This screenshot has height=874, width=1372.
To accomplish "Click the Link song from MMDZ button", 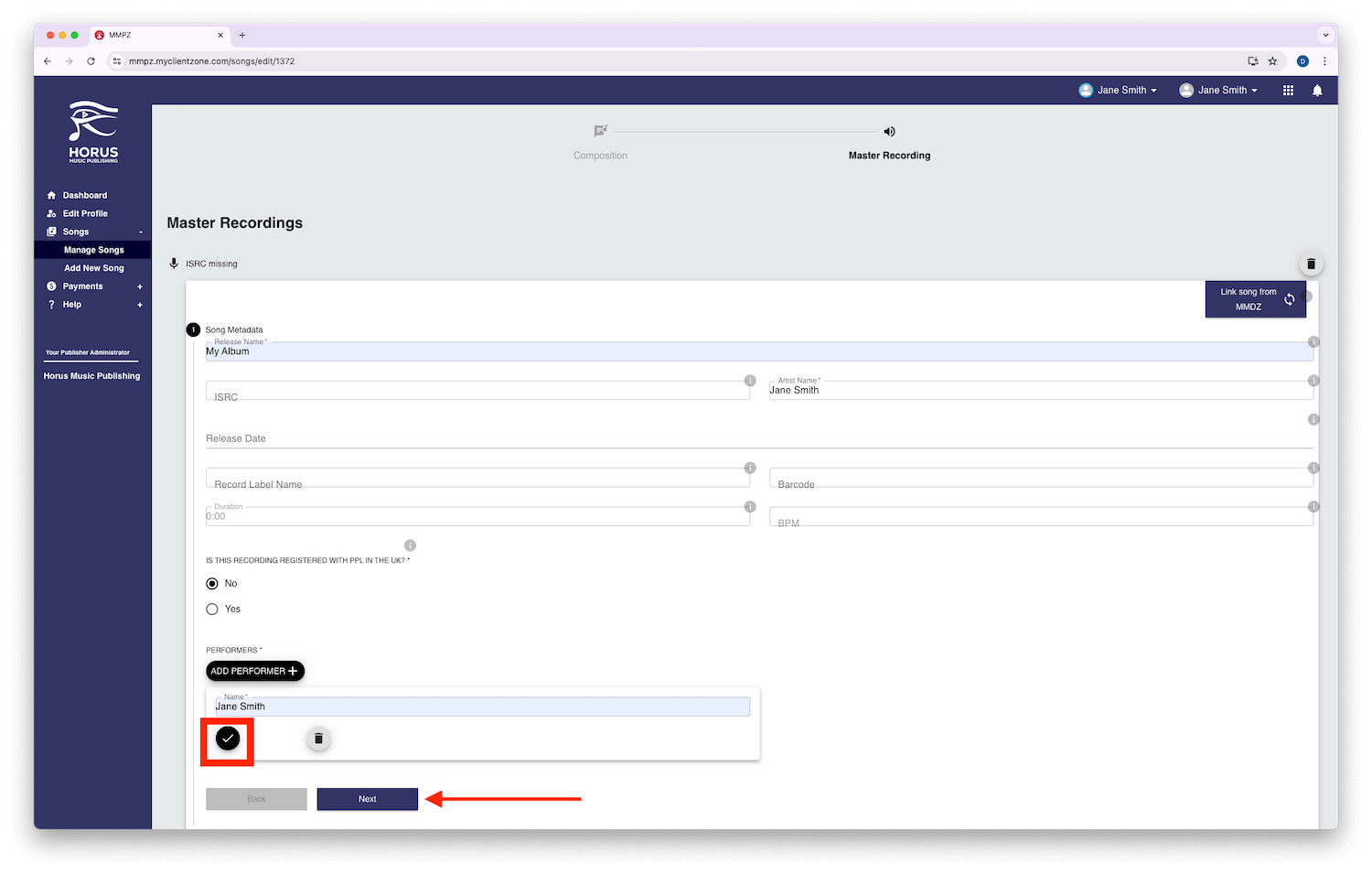I will point(1255,299).
